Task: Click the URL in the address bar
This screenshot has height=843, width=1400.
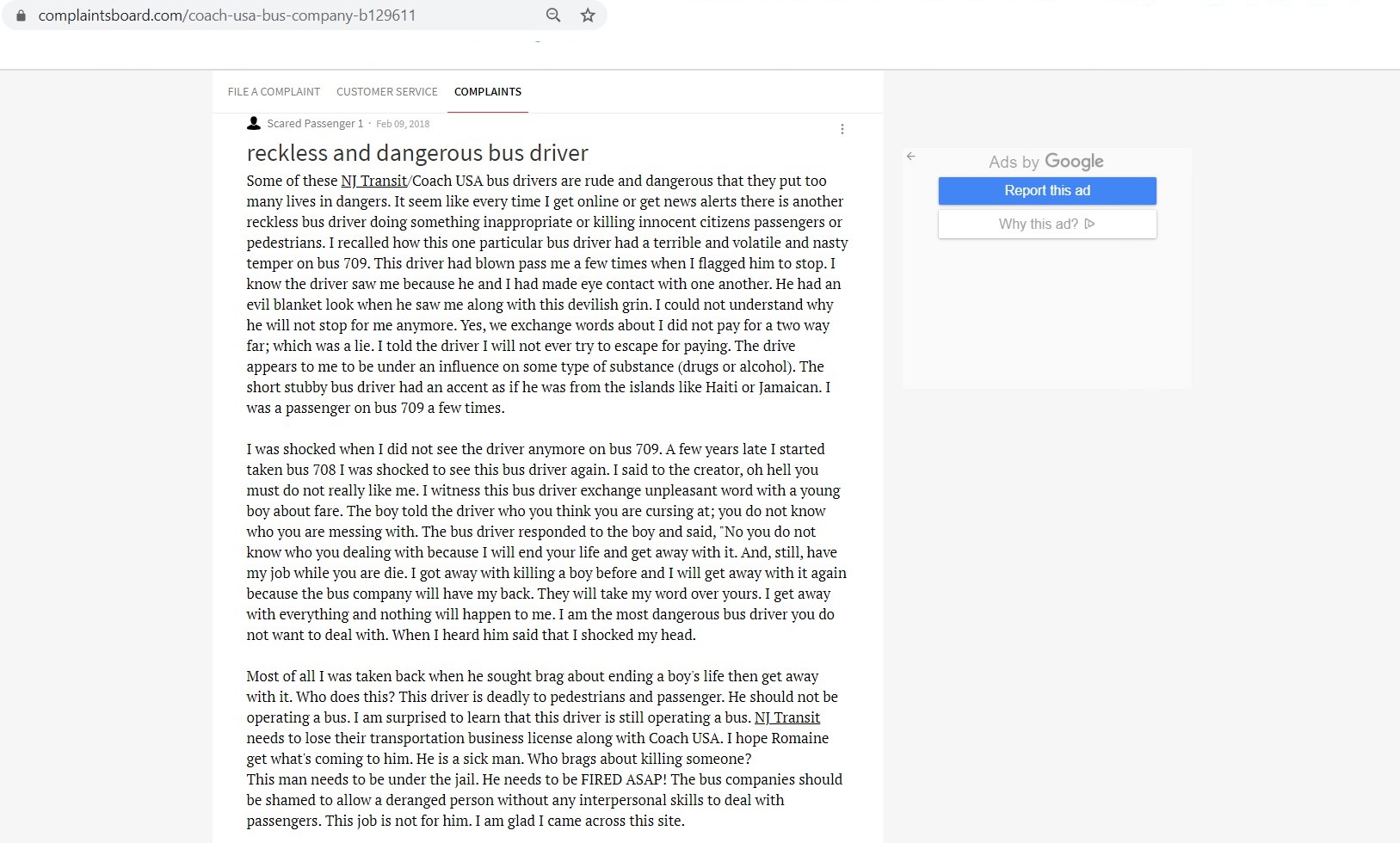Action: pyautogui.click(x=227, y=15)
